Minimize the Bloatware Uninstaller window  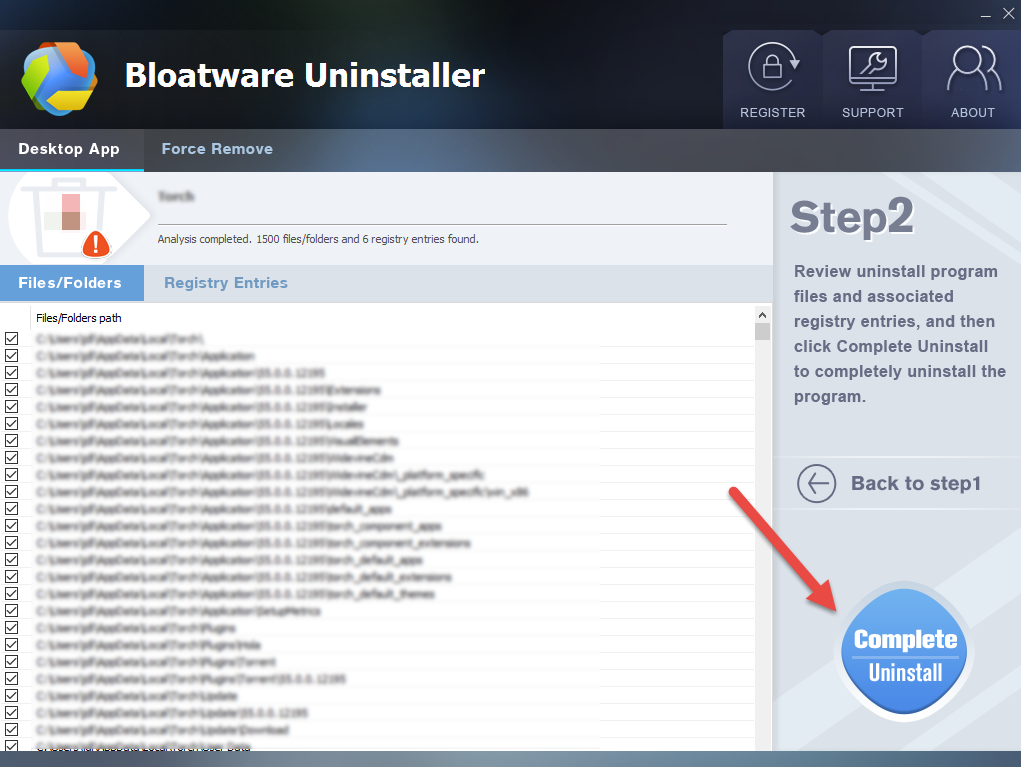click(x=985, y=14)
